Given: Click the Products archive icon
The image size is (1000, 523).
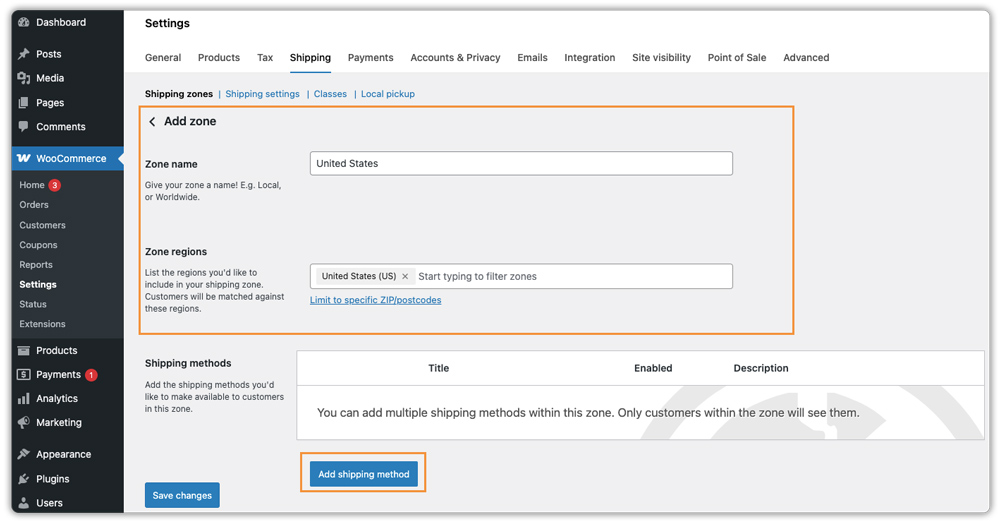Looking at the screenshot, I should [24, 350].
